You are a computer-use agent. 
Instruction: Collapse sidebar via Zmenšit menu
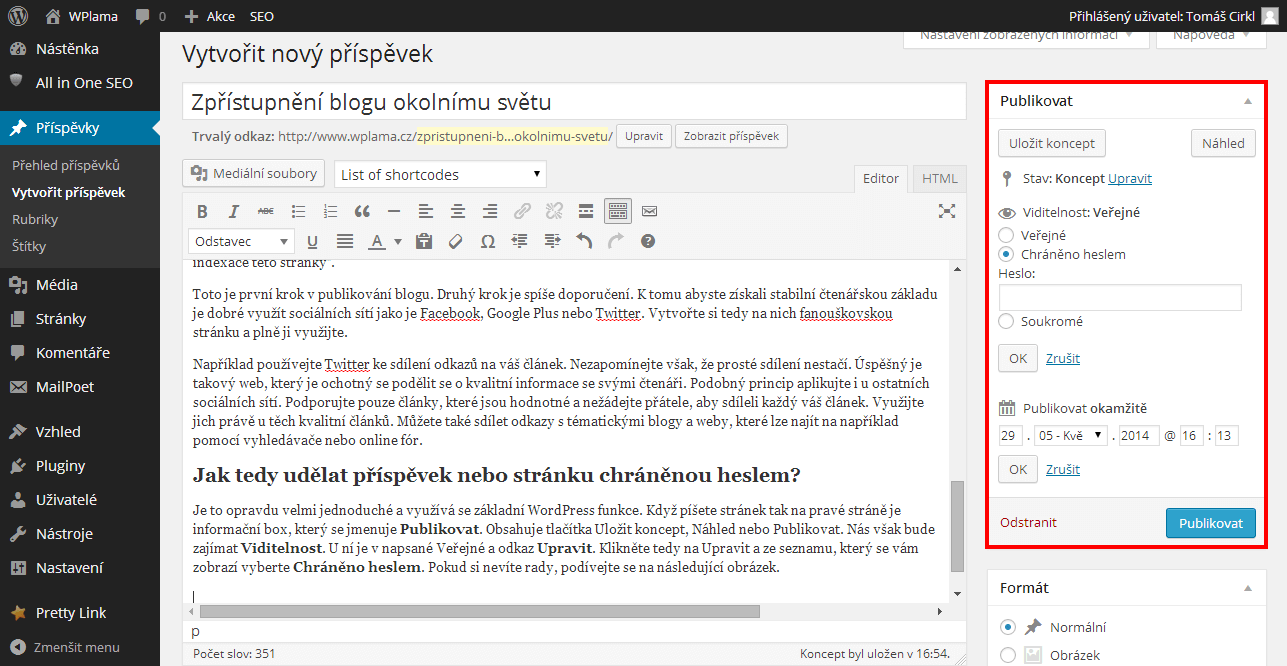(66, 647)
